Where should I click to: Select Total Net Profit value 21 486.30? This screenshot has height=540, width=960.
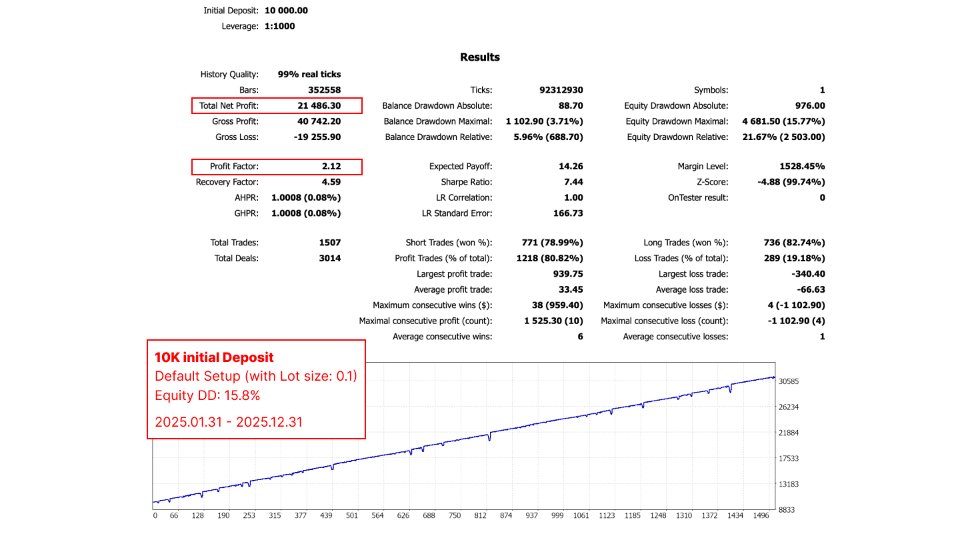click(x=319, y=106)
